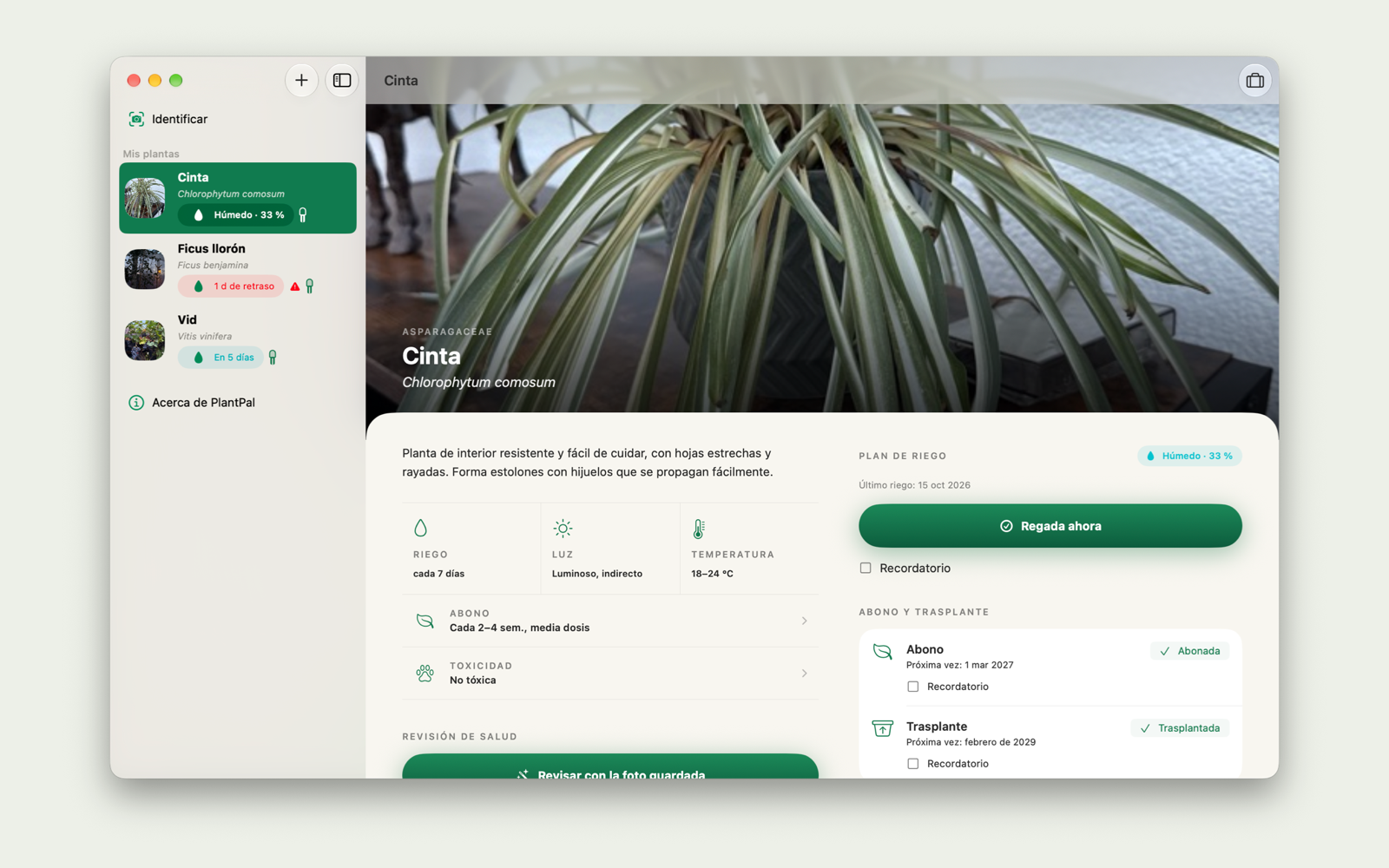This screenshot has width=1389, height=868.
Task: Click the ASPARAGACEAE family label
Action: [x=447, y=332]
